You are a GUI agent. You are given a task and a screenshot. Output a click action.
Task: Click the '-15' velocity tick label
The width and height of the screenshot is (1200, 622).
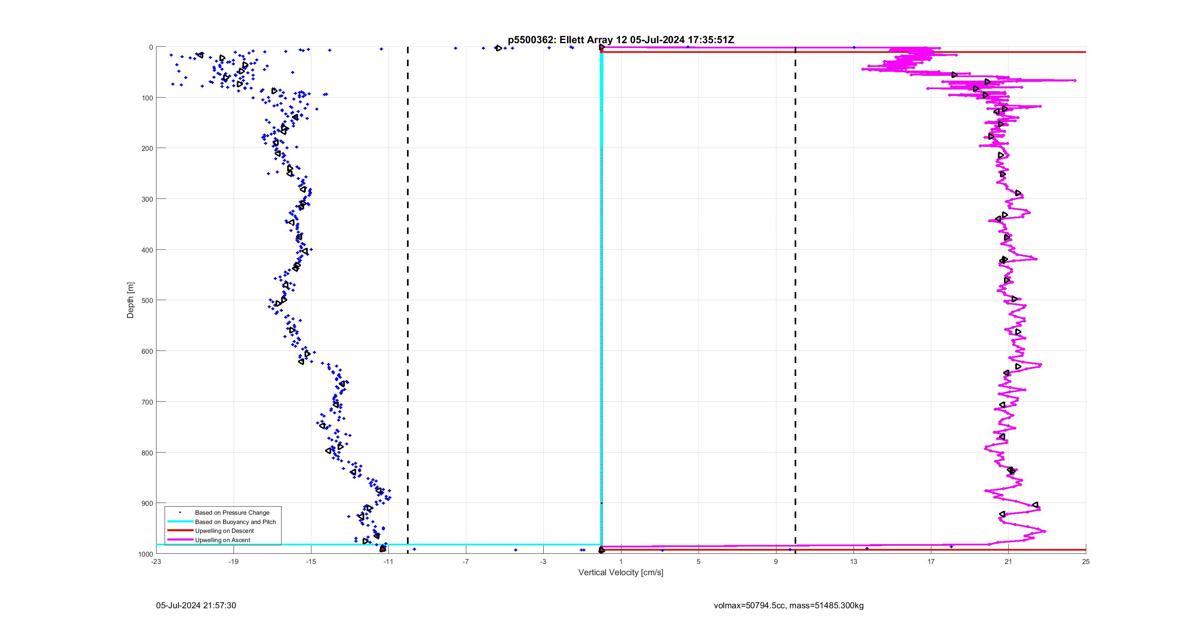point(311,561)
